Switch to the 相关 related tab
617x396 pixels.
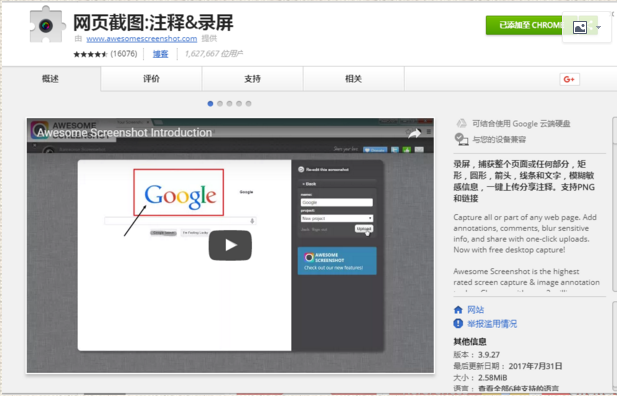[x=353, y=79]
